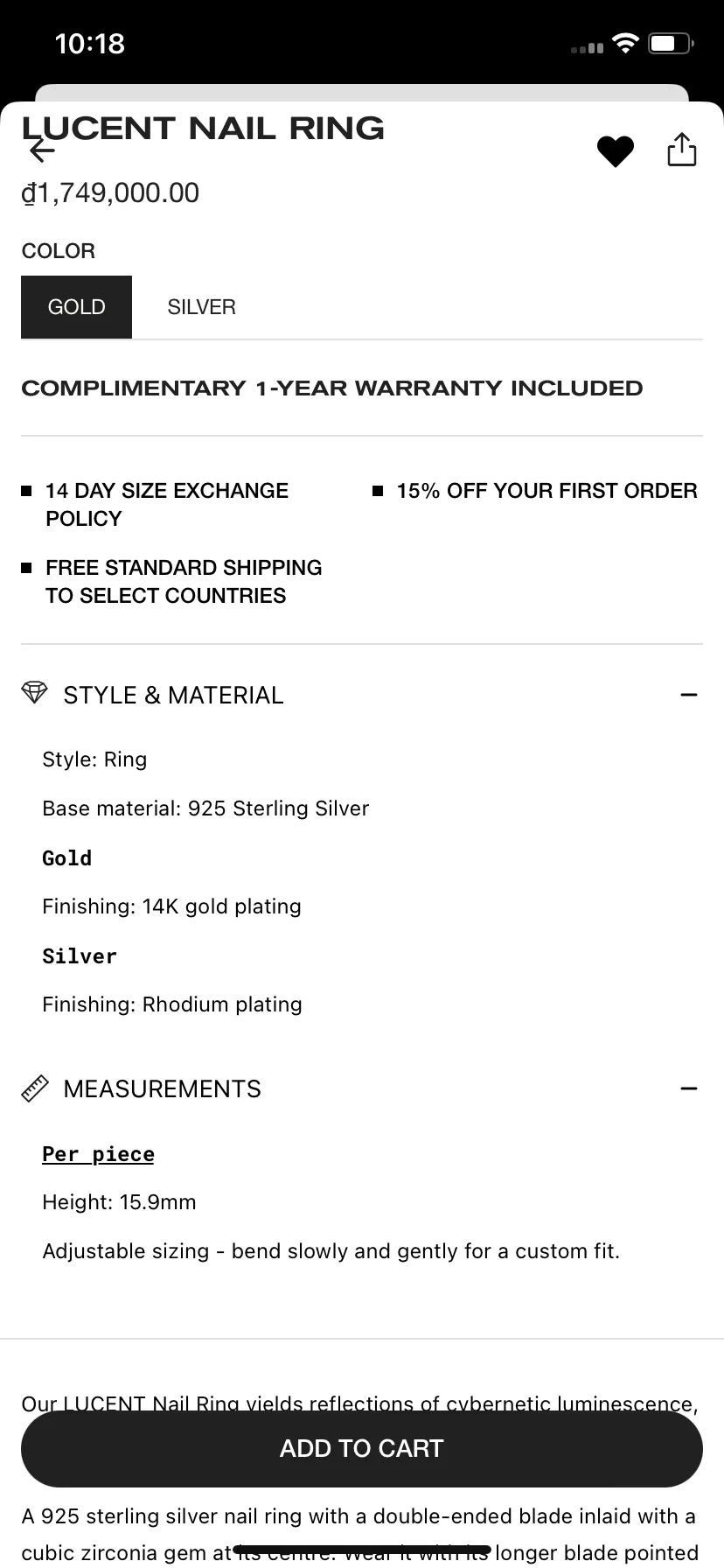Tap 14 day size exchange policy
Image resolution: width=724 pixels, height=1568 pixels.
166,504
